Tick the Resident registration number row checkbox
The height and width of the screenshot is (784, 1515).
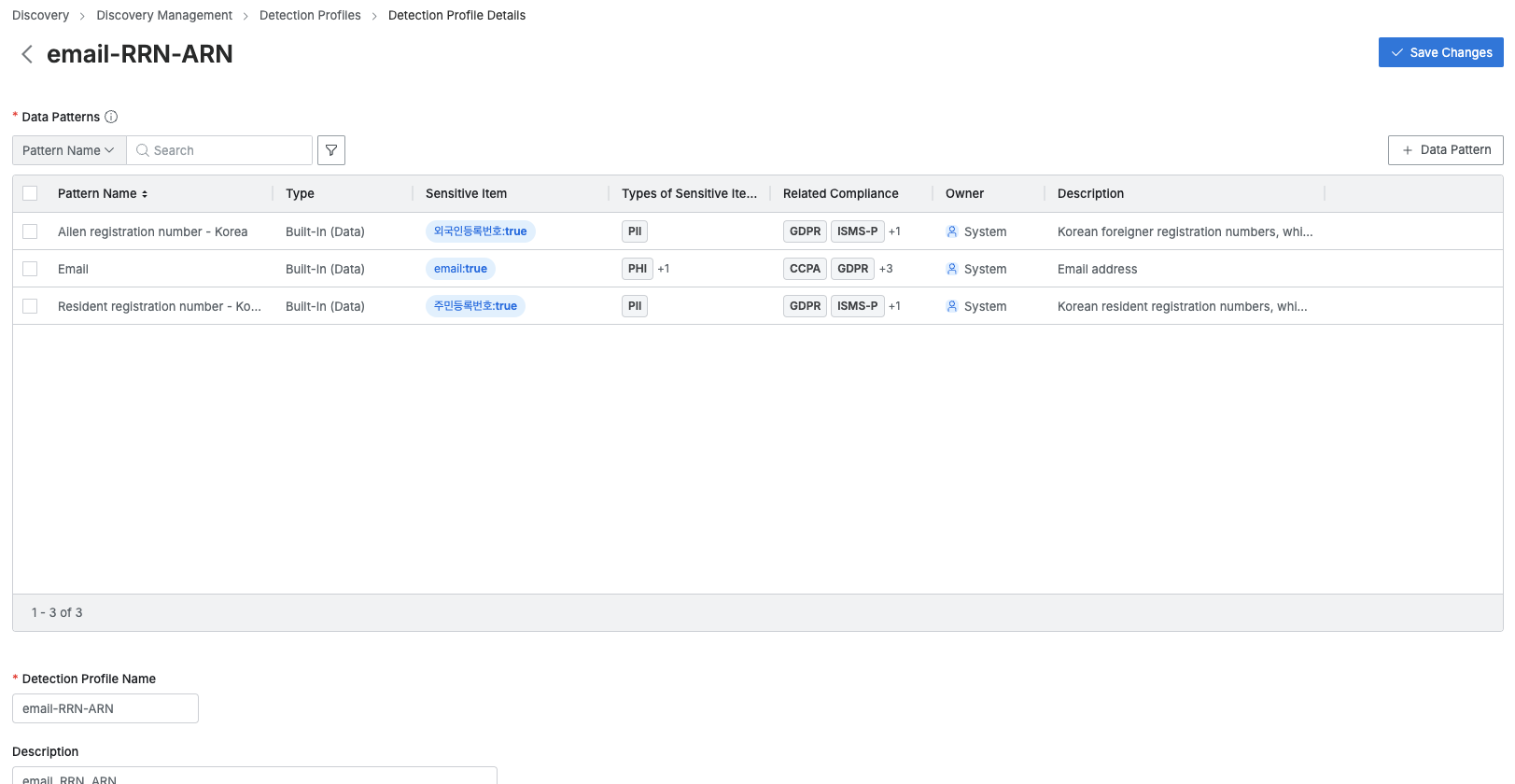click(30, 306)
